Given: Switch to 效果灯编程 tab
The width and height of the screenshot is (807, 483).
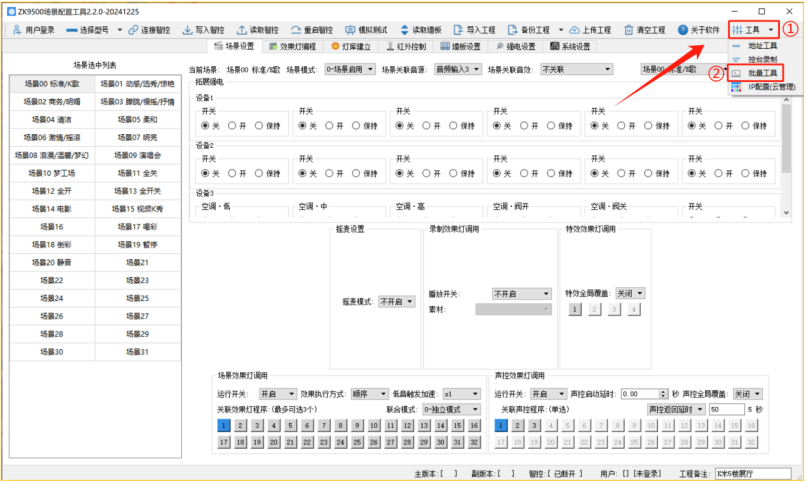Looking at the screenshot, I should tap(292, 46).
